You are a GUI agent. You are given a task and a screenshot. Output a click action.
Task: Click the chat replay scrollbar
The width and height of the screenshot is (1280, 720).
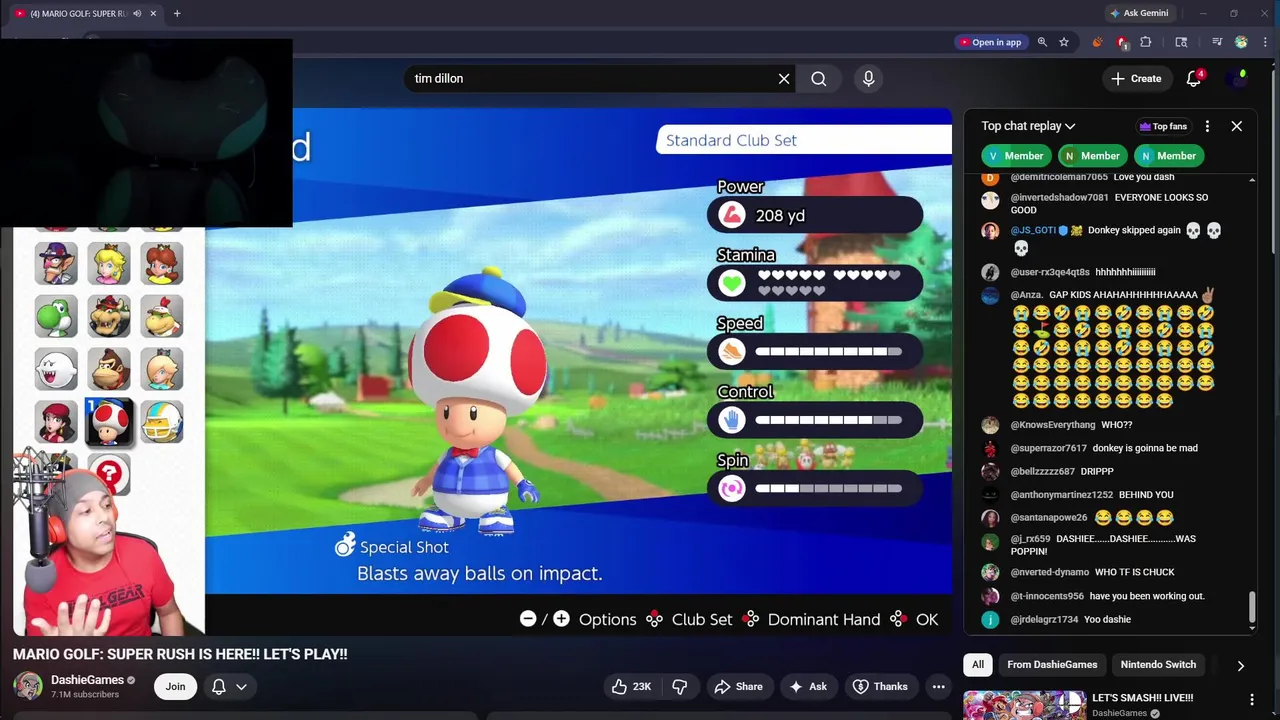coord(1252,608)
